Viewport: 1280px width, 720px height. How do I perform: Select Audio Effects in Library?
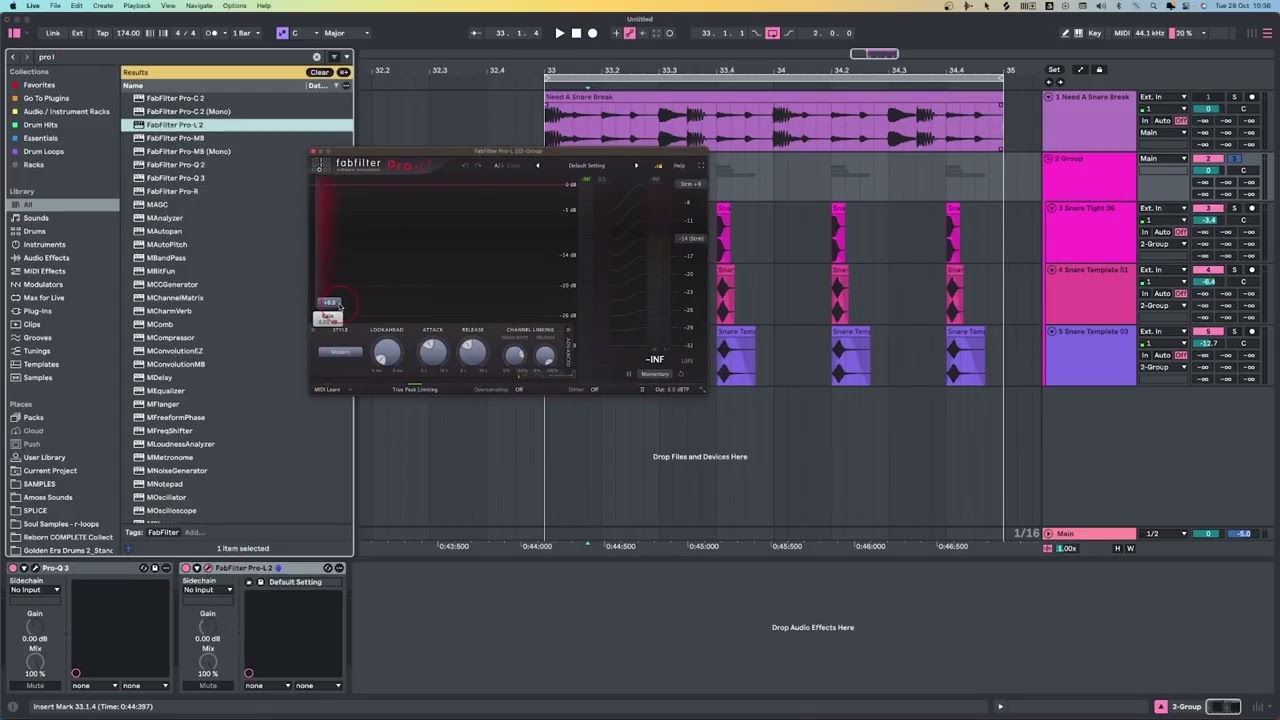pos(46,258)
